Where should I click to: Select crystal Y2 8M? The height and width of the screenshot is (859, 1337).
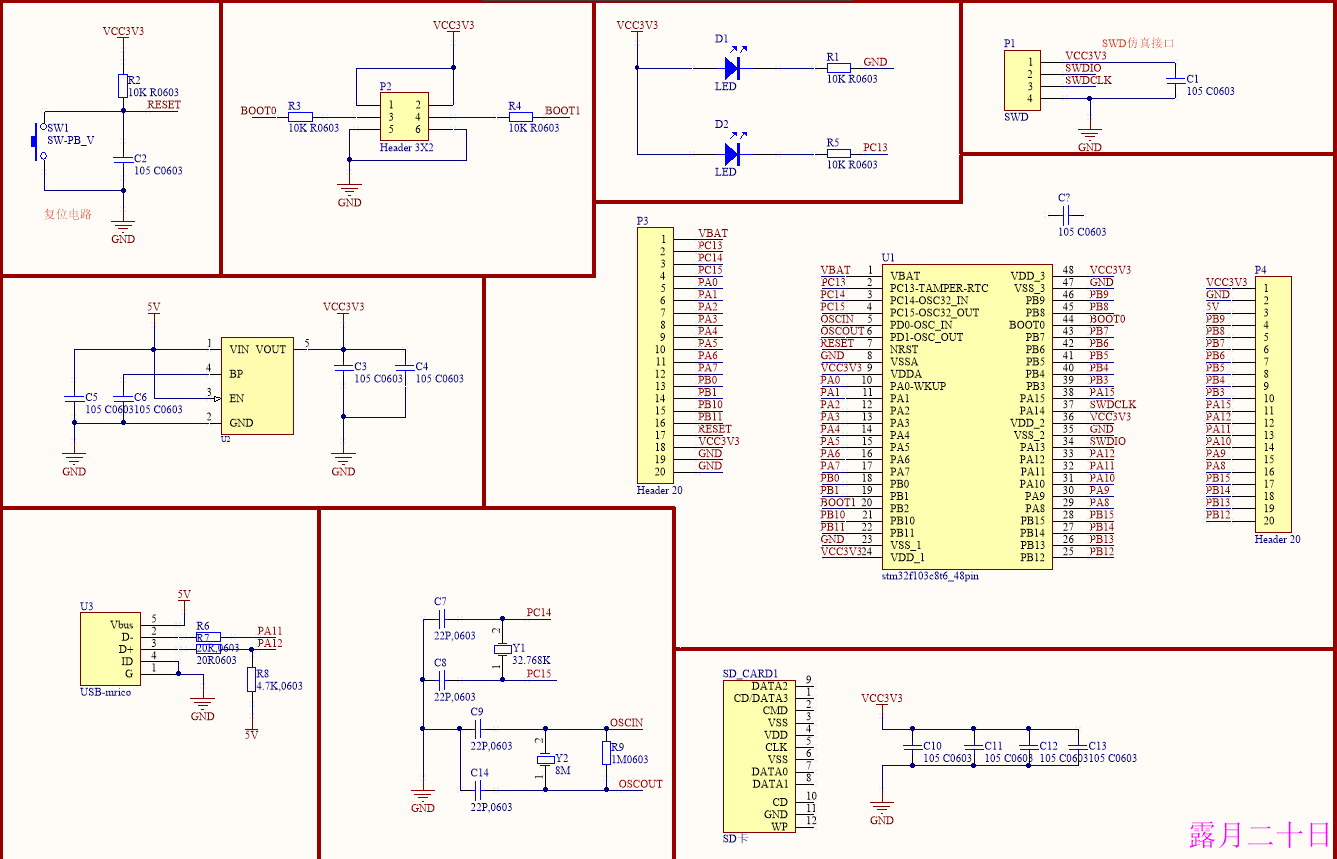545,759
